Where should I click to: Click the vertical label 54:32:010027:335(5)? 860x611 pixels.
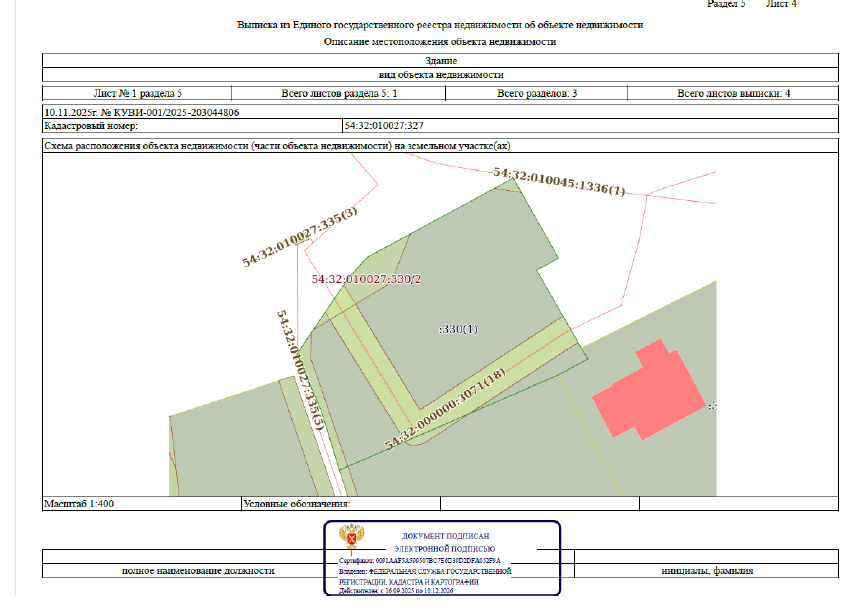300,370
